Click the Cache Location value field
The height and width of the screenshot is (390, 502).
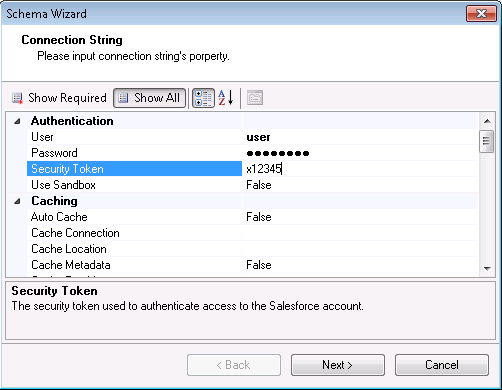(361, 249)
